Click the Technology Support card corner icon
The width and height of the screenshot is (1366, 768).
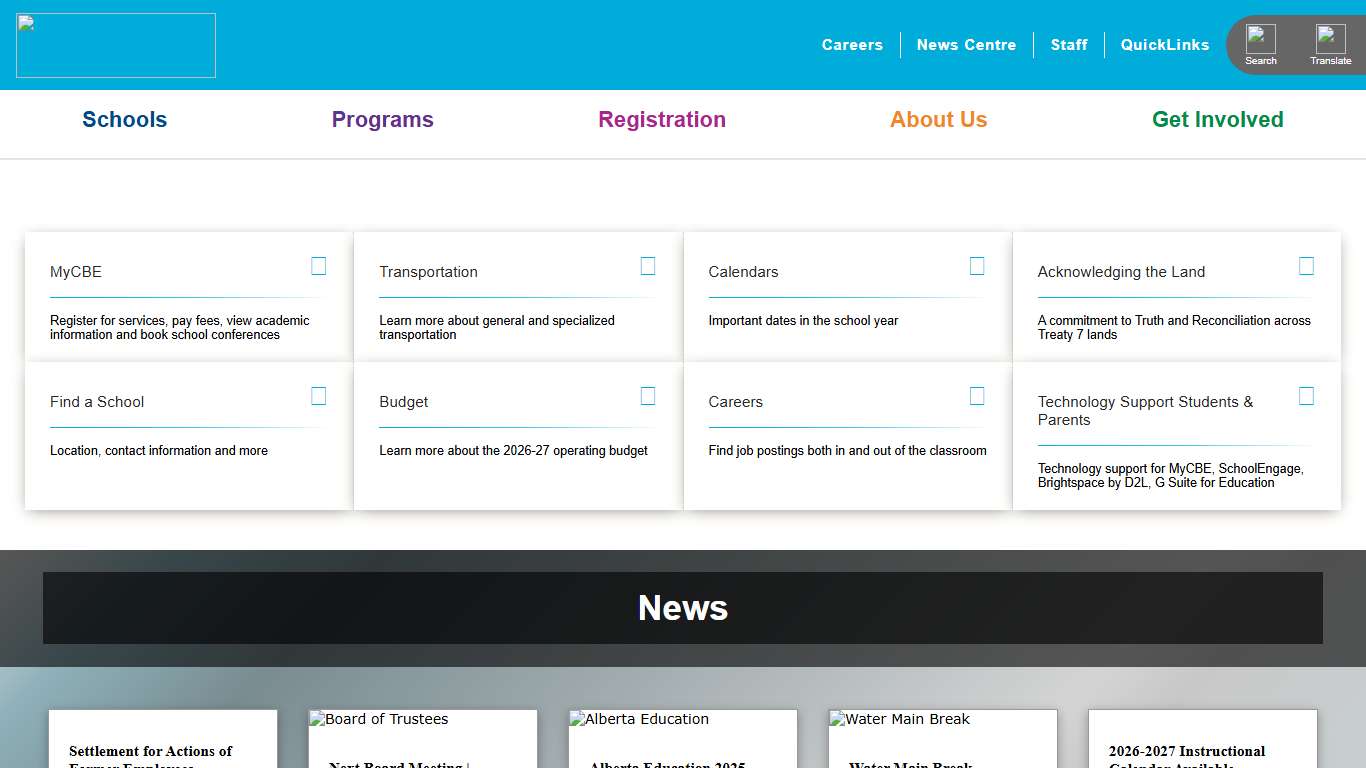pyautogui.click(x=1306, y=395)
